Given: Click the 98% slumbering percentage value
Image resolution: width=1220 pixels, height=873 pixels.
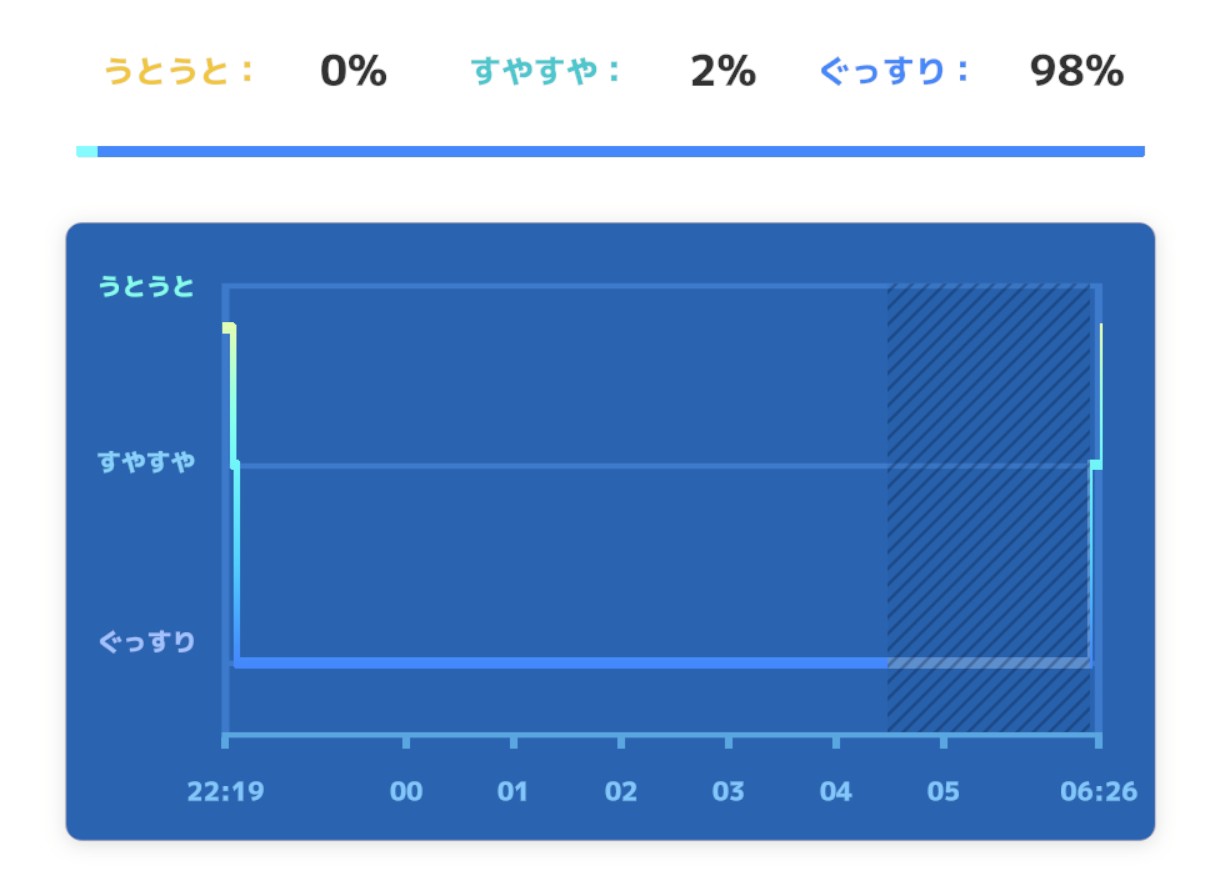Looking at the screenshot, I should 1077,72.
